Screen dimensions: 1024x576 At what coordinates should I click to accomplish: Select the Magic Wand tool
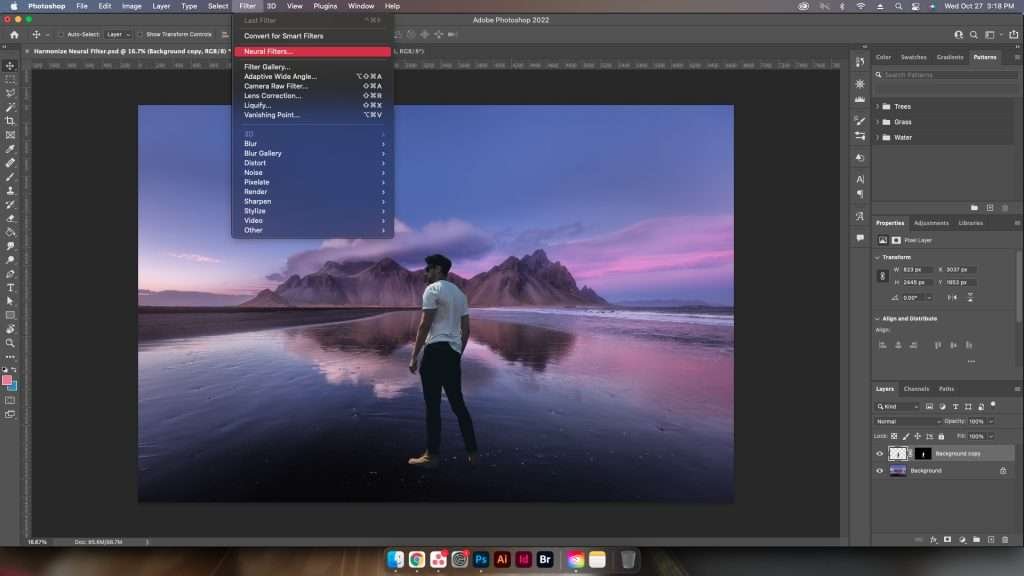[10, 107]
